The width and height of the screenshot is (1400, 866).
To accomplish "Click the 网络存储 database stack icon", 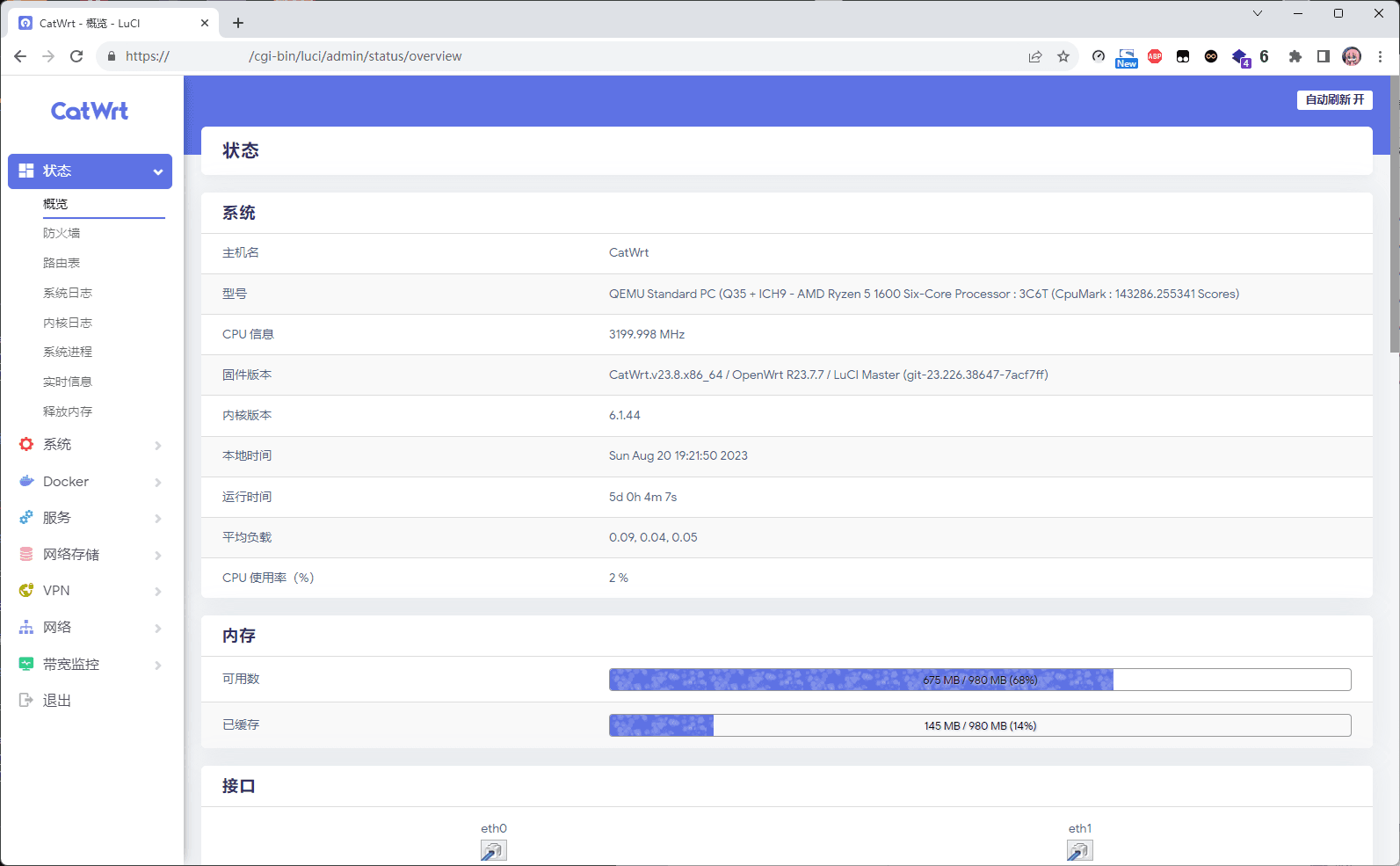I will click(x=26, y=554).
